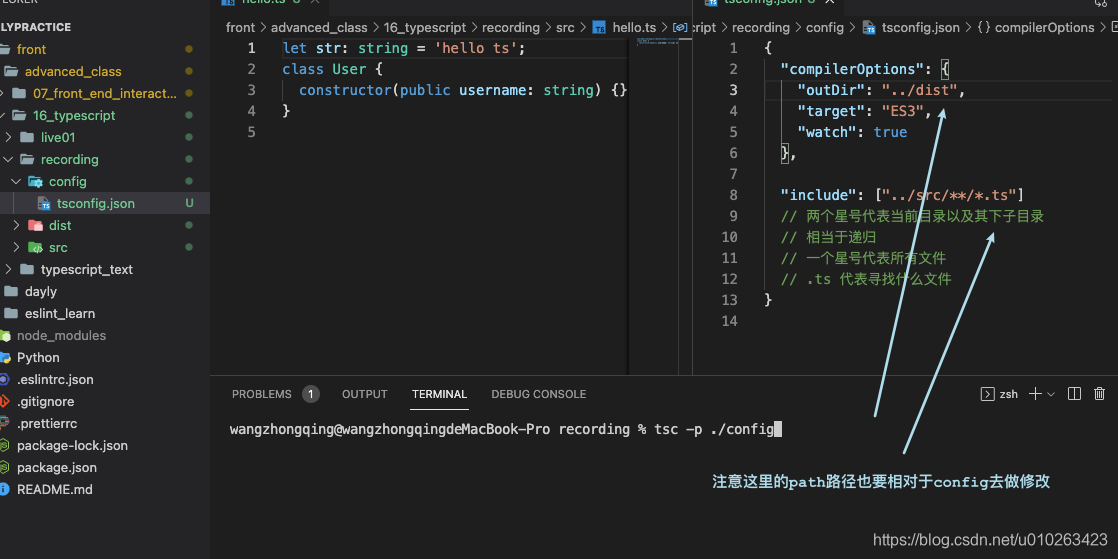Expand the typescript_text folder chevron
The height and width of the screenshot is (559, 1118).
tap(8, 270)
